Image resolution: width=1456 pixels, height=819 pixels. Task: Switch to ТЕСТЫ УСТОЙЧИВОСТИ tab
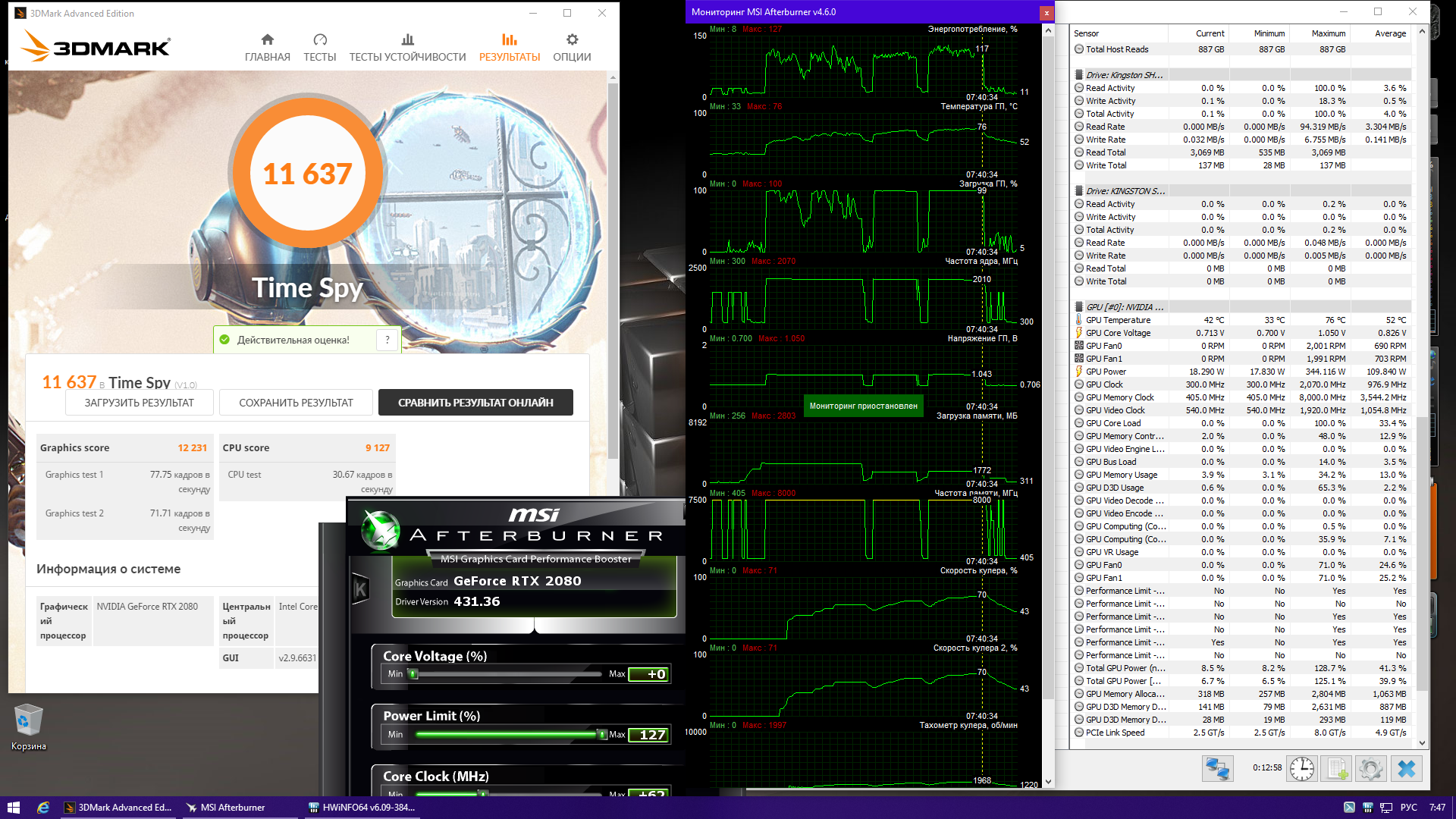[407, 48]
